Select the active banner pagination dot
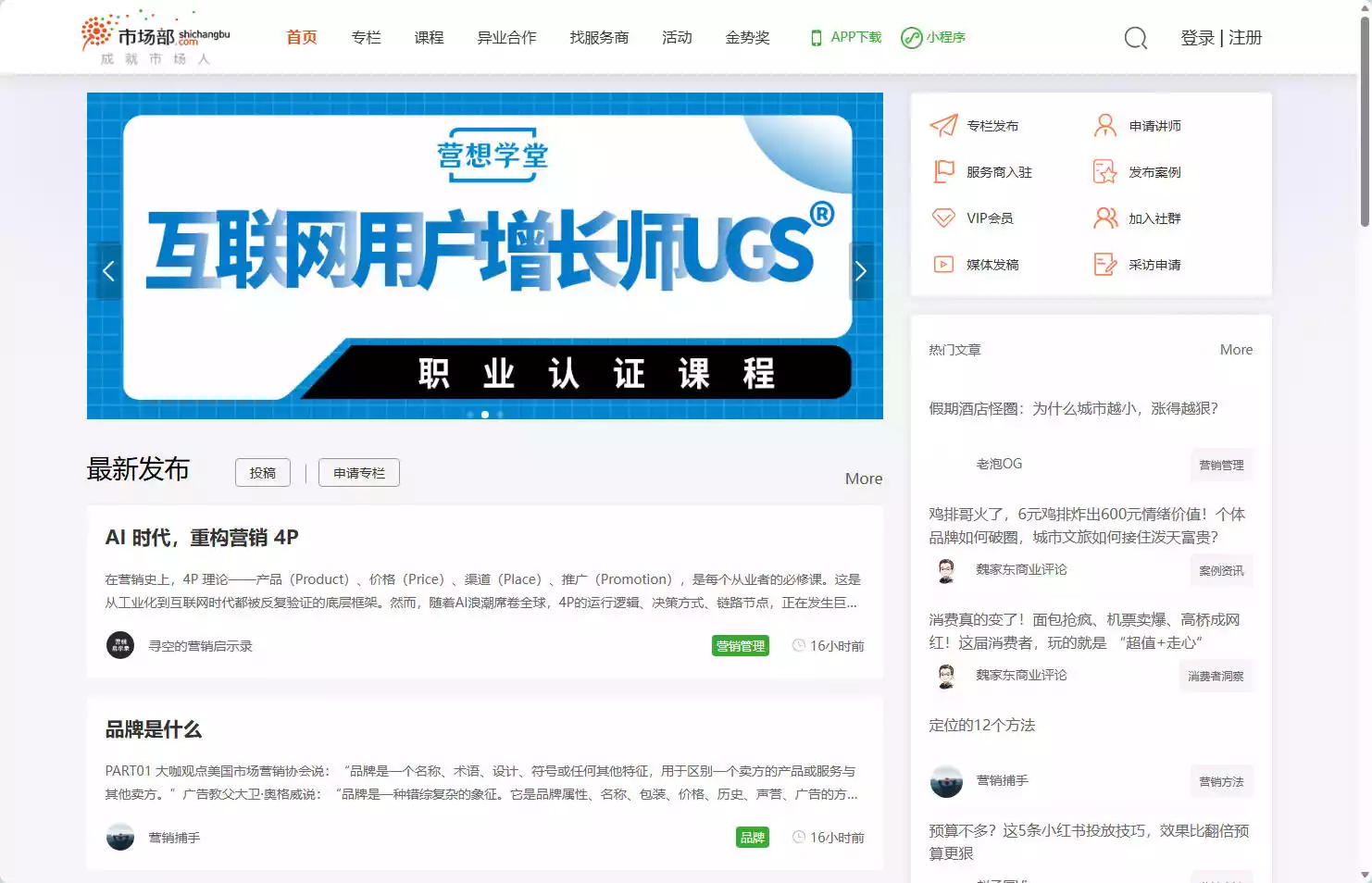Viewport: 1372px width, 883px height. pyautogui.click(x=485, y=415)
